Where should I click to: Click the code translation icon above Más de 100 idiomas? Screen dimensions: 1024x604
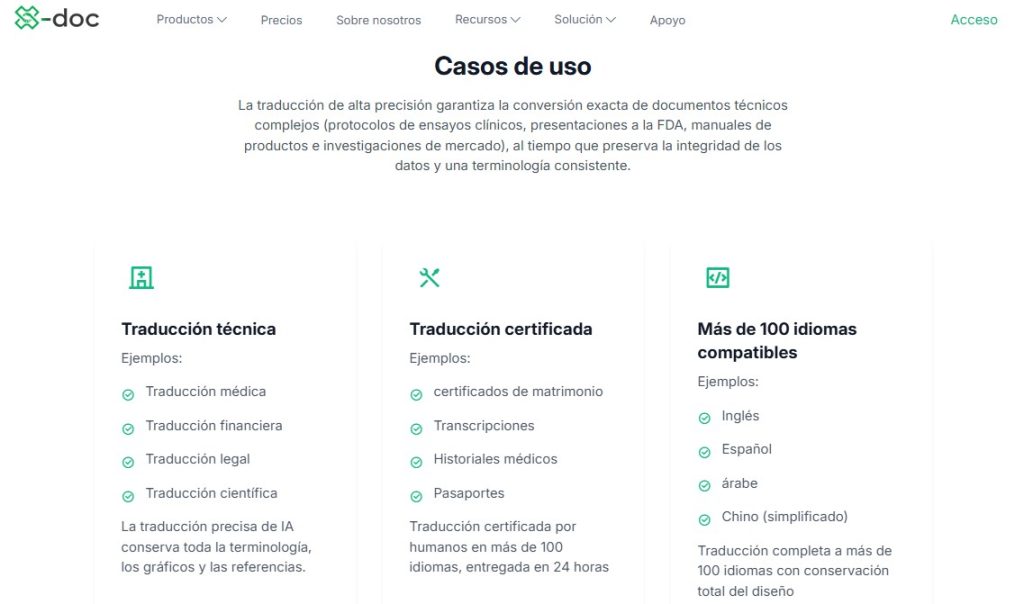(717, 277)
